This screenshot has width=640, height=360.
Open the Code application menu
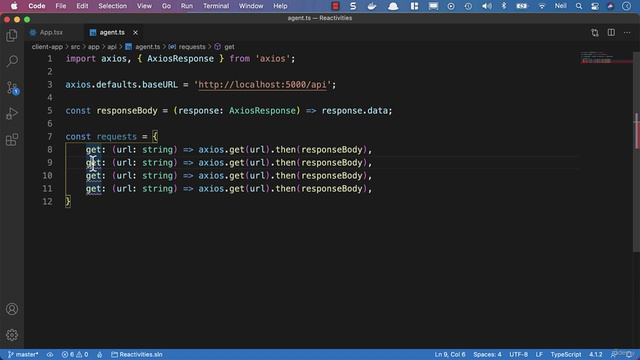(37, 6)
